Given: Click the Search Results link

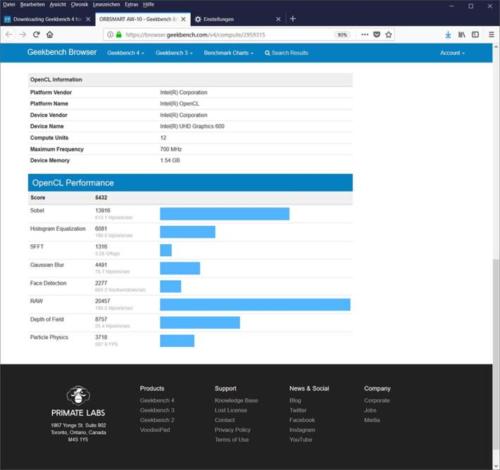Looking at the screenshot, I should 286,53.
